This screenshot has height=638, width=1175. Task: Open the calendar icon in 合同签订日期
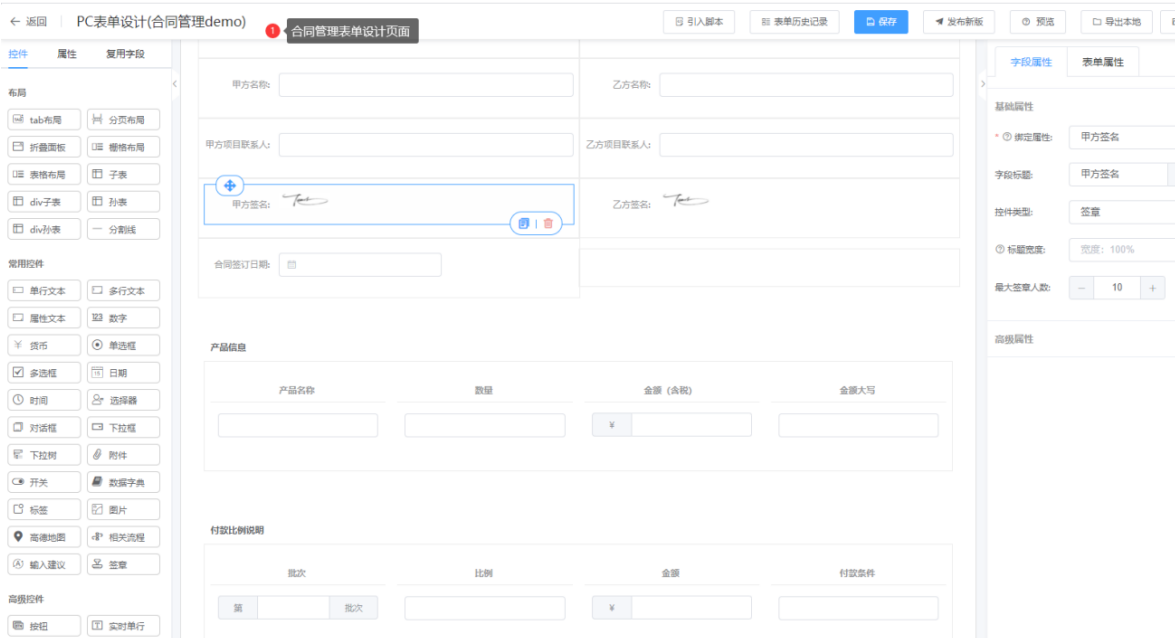click(x=292, y=265)
